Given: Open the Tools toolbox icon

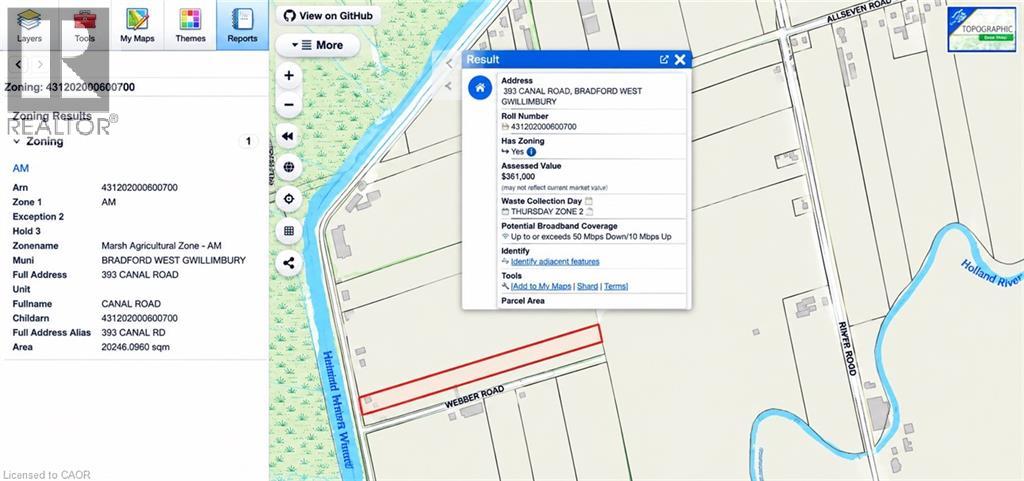Looking at the screenshot, I should (x=84, y=25).
